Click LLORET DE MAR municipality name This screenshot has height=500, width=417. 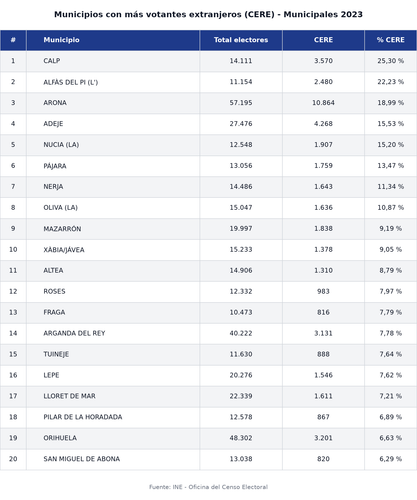tap(69, 396)
